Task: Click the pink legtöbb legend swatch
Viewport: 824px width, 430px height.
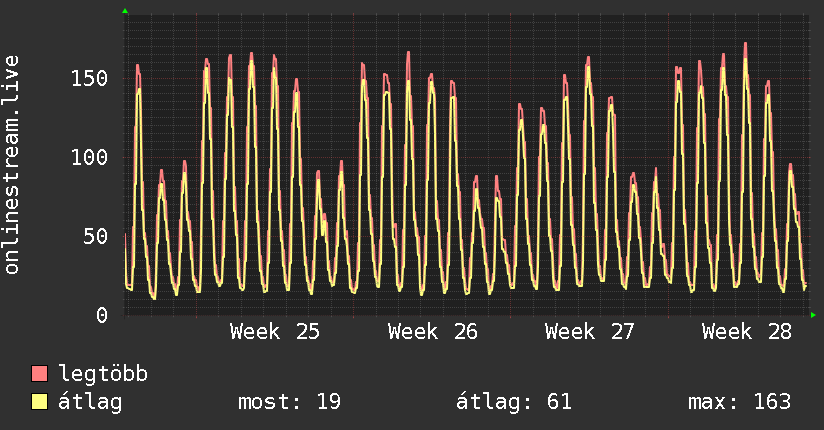Action: (39, 374)
